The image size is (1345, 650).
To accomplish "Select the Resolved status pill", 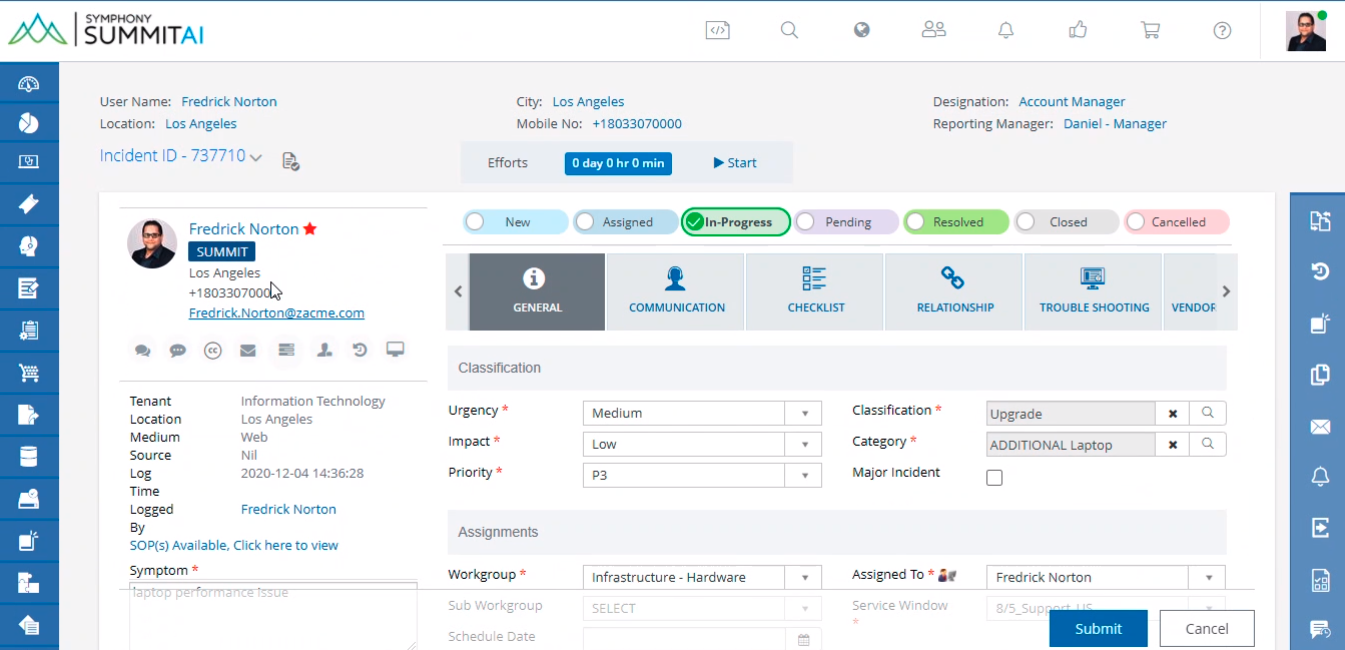I will click(955, 221).
